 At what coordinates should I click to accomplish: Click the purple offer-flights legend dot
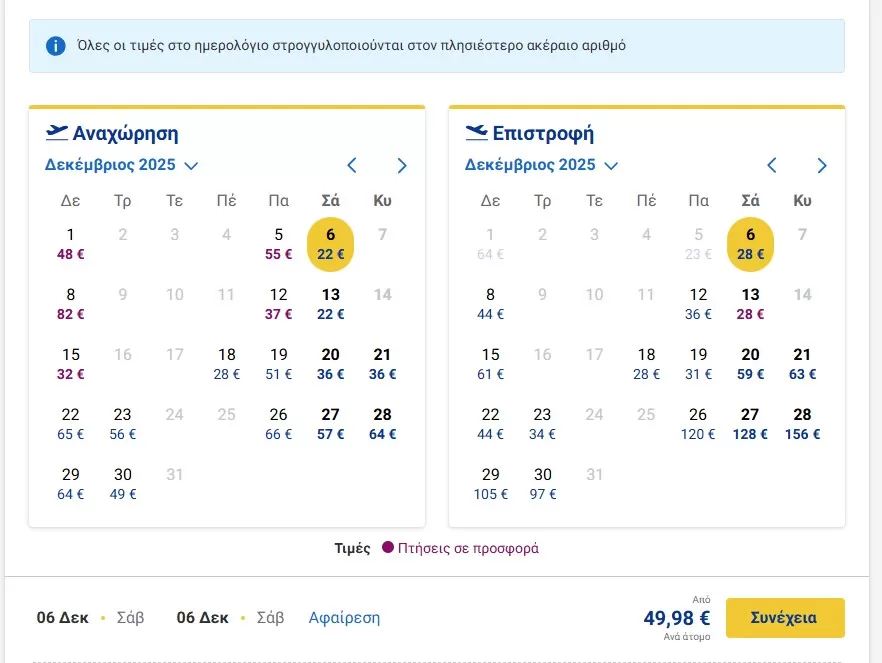[x=388, y=548]
